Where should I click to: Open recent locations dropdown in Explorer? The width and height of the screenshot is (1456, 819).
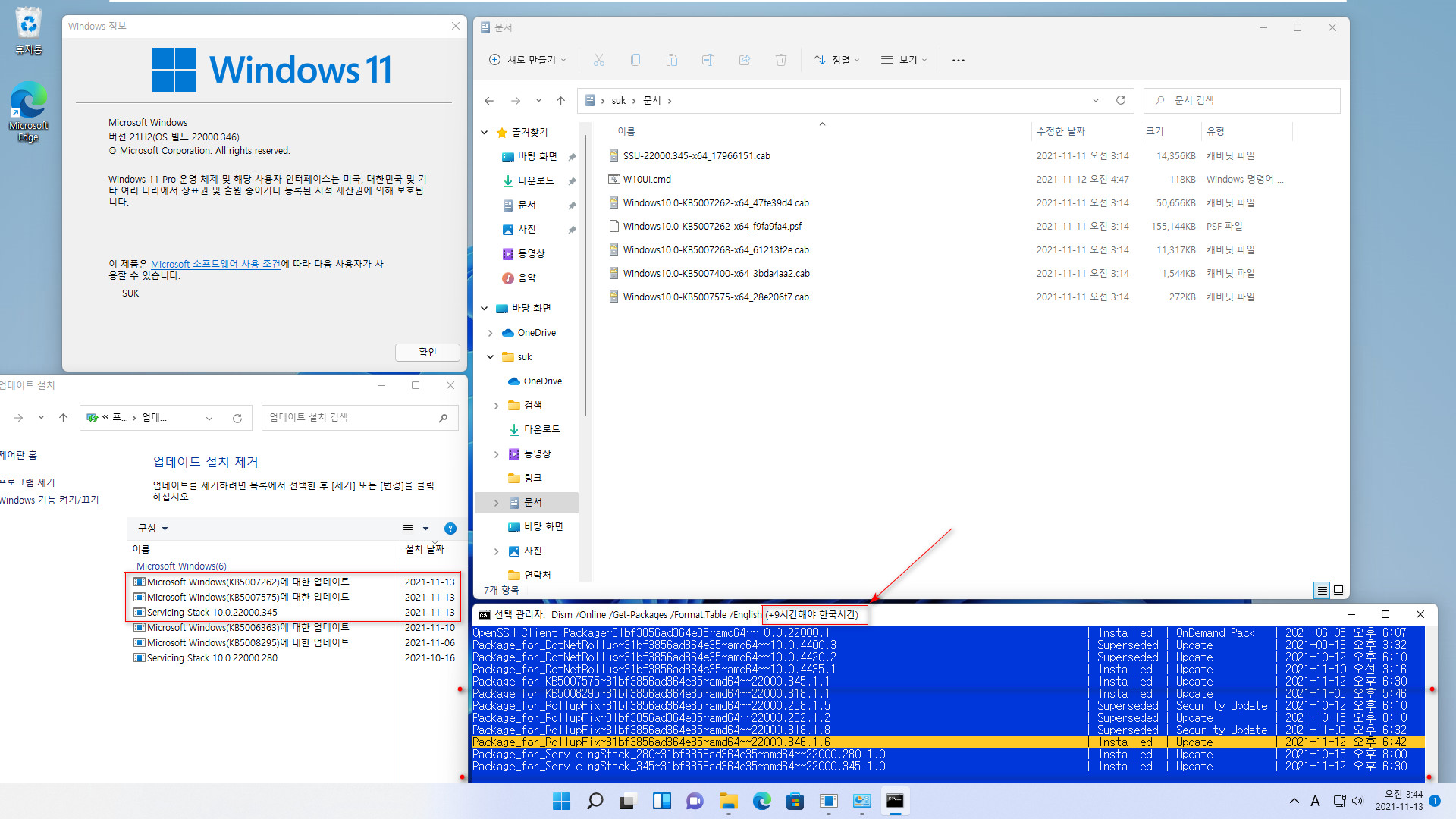point(538,101)
